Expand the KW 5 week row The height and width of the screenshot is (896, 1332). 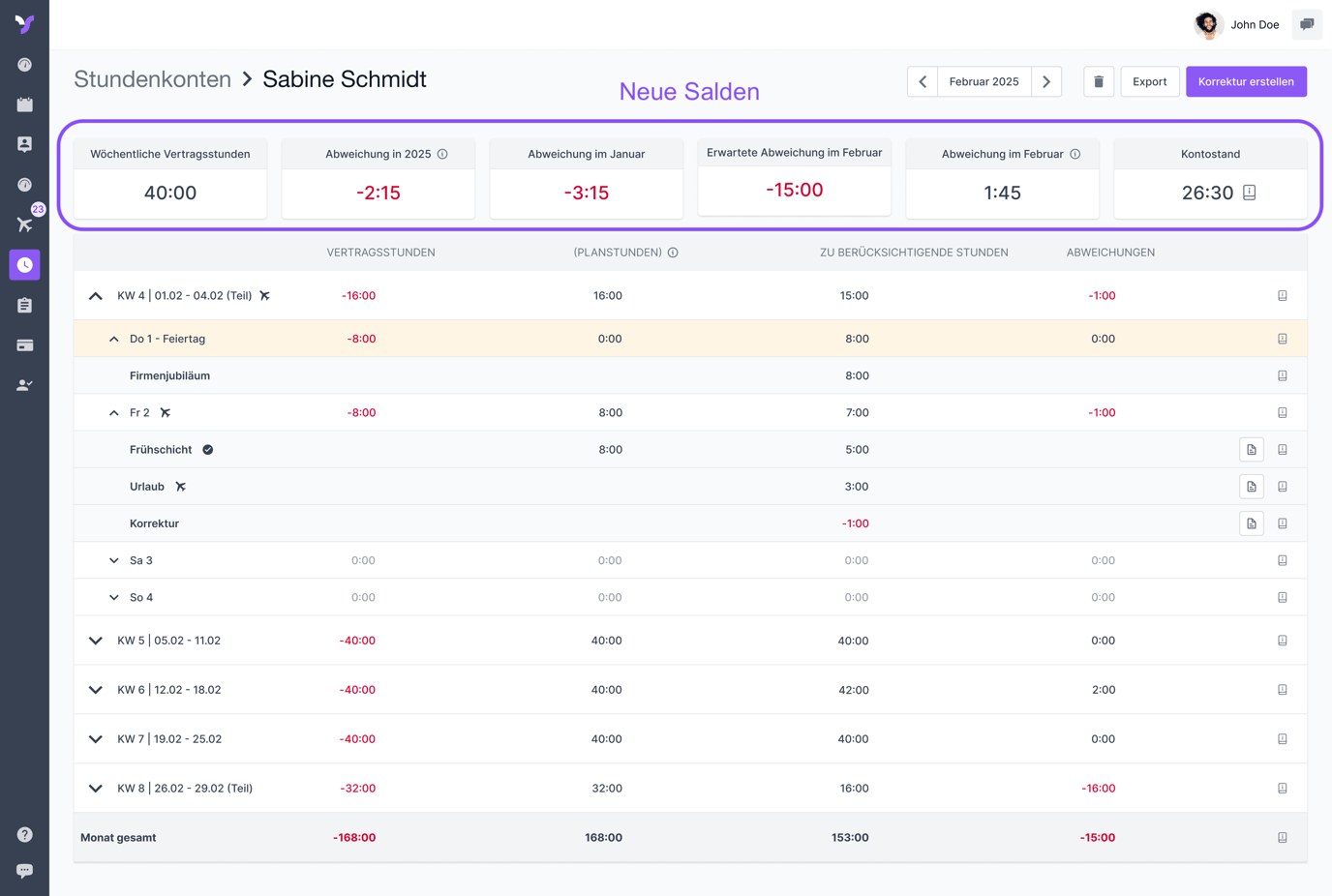(96, 641)
